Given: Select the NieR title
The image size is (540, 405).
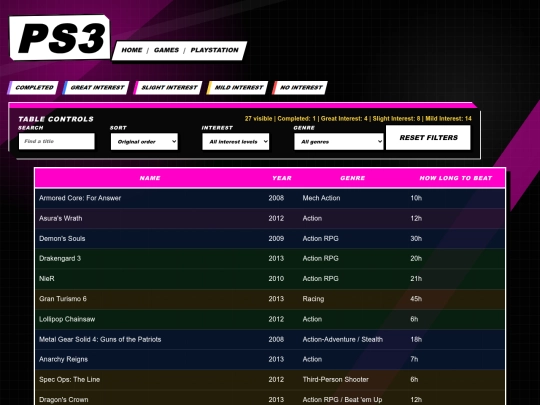Looking at the screenshot, I should click(46, 279).
